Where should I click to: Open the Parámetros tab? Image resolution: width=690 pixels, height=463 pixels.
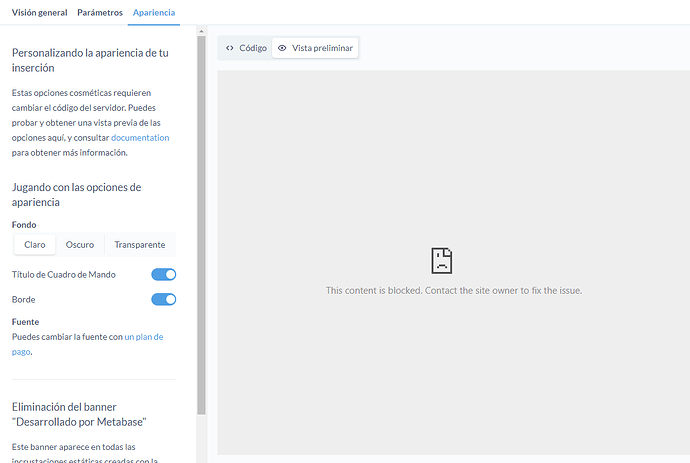(x=100, y=13)
